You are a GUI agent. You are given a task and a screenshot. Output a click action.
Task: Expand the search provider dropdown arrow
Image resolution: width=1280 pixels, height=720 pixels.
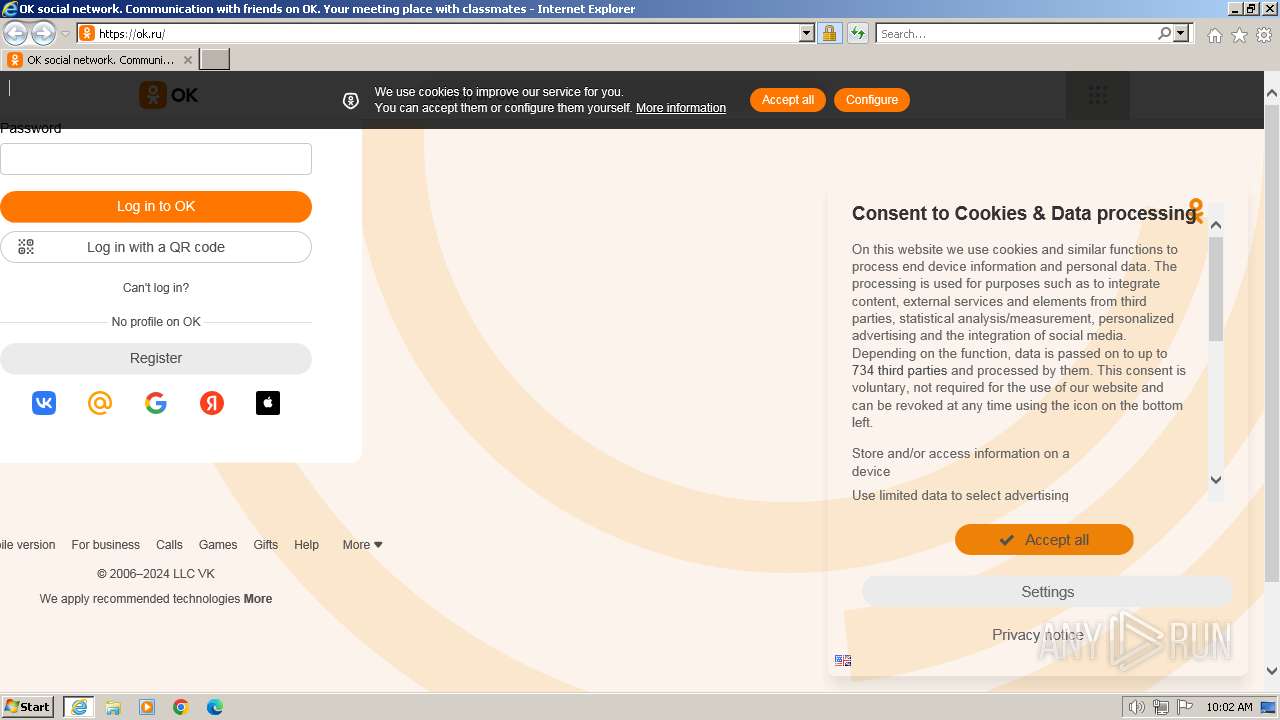click(x=1181, y=33)
